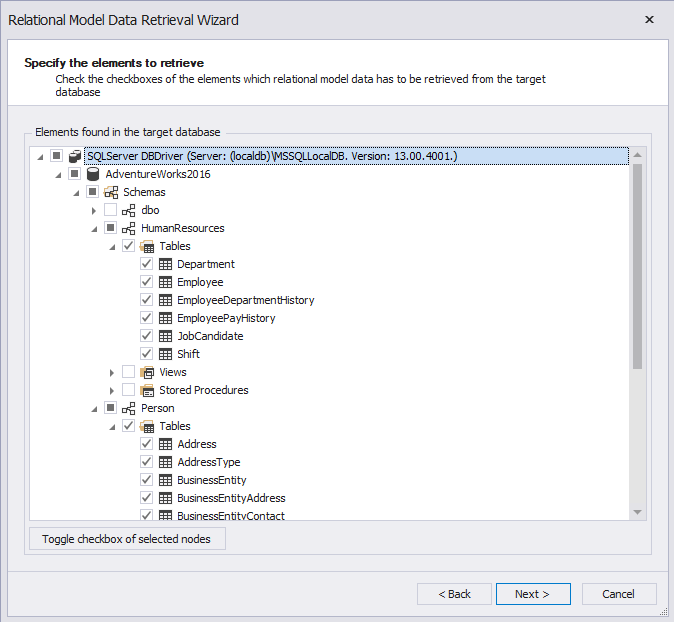Screen dimensions: 674x622
Task: Uncheck the AddressType checkbox
Action: 146,461
